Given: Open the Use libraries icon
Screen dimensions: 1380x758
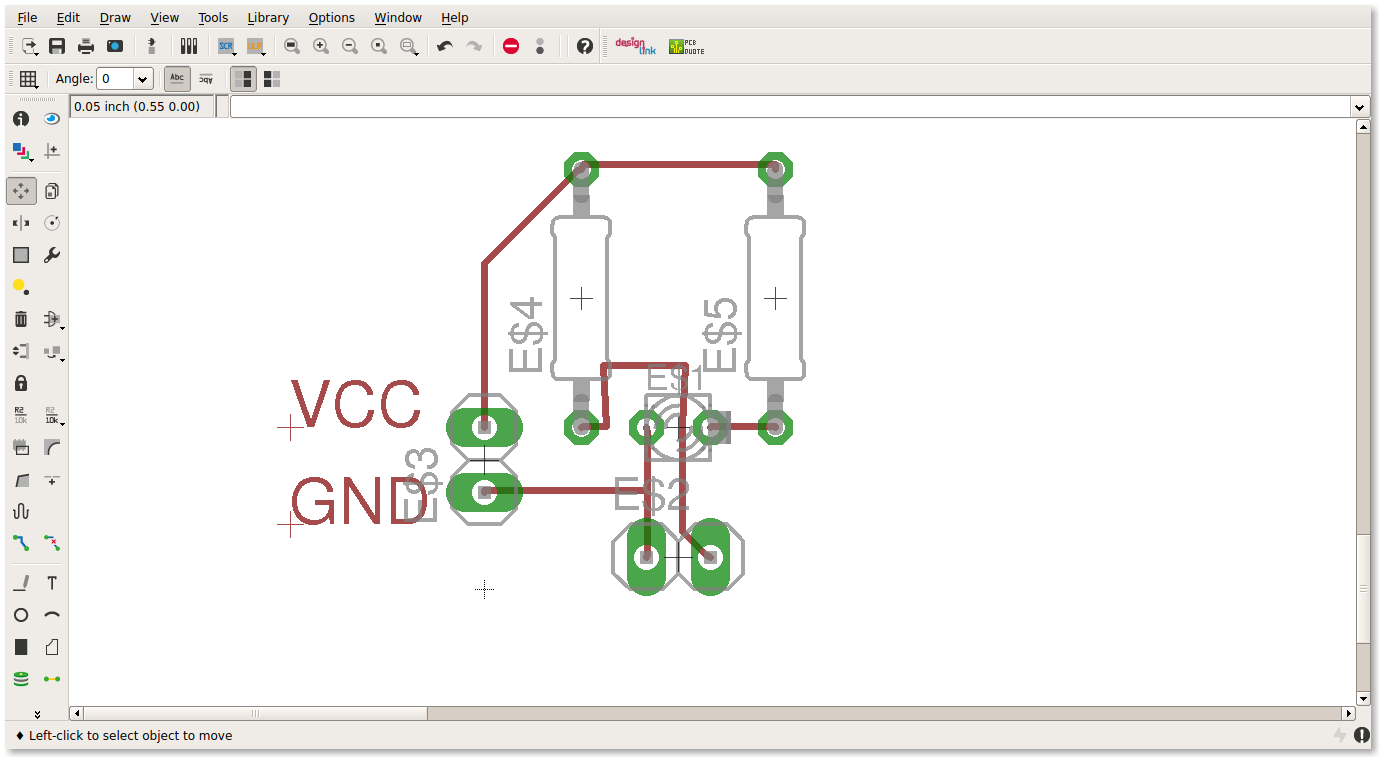Looking at the screenshot, I should click(x=188, y=46).
